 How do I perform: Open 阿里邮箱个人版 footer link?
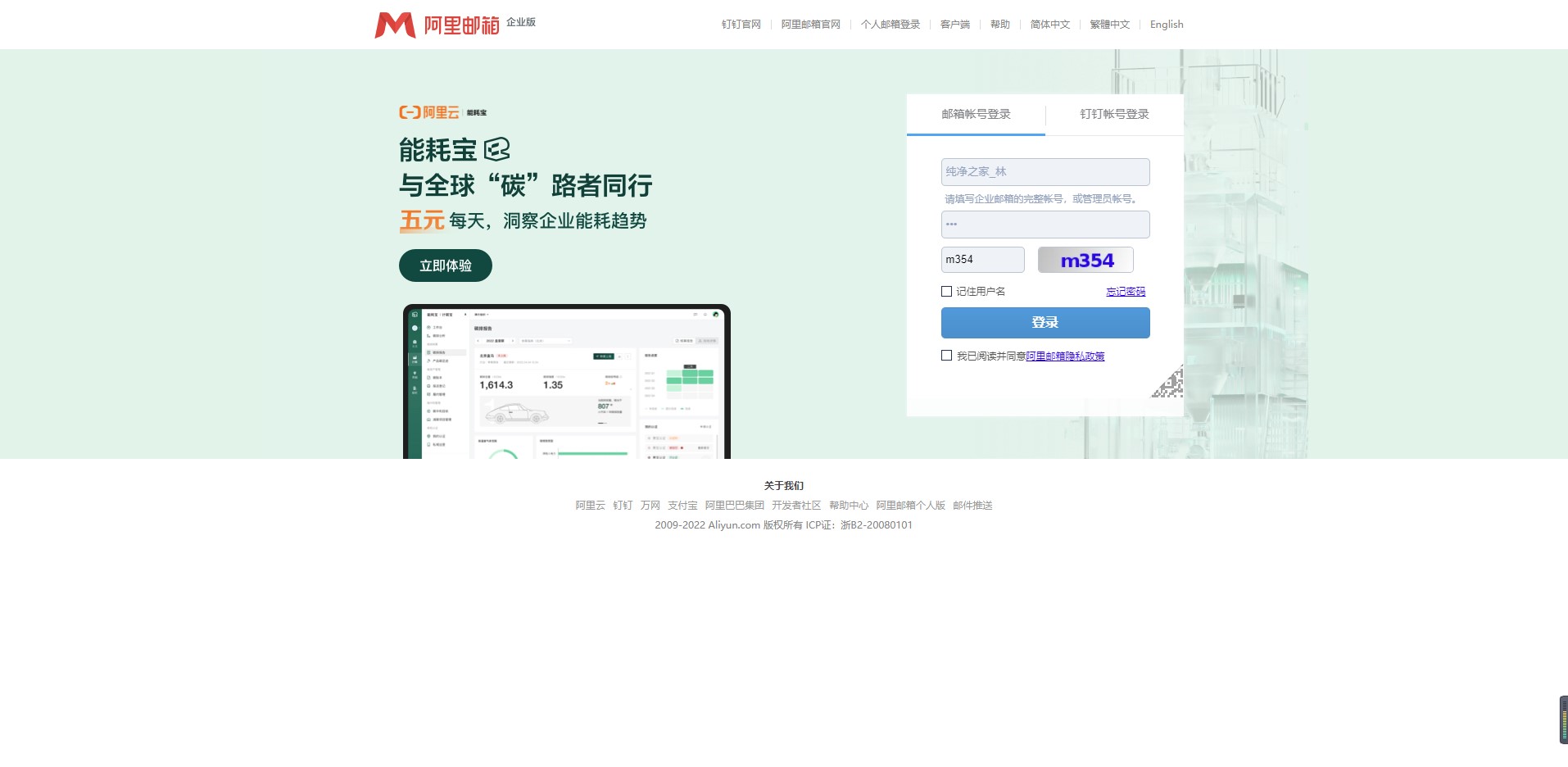[x=911, y=506]
